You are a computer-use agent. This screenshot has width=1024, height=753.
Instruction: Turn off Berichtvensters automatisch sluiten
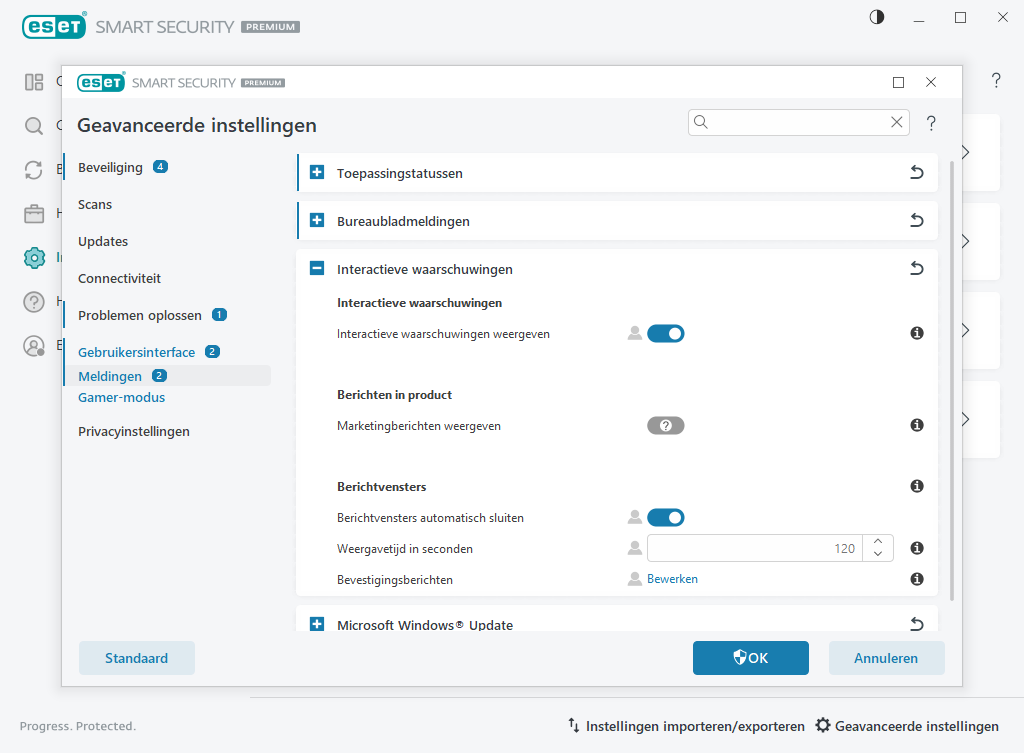click(665, 517)
